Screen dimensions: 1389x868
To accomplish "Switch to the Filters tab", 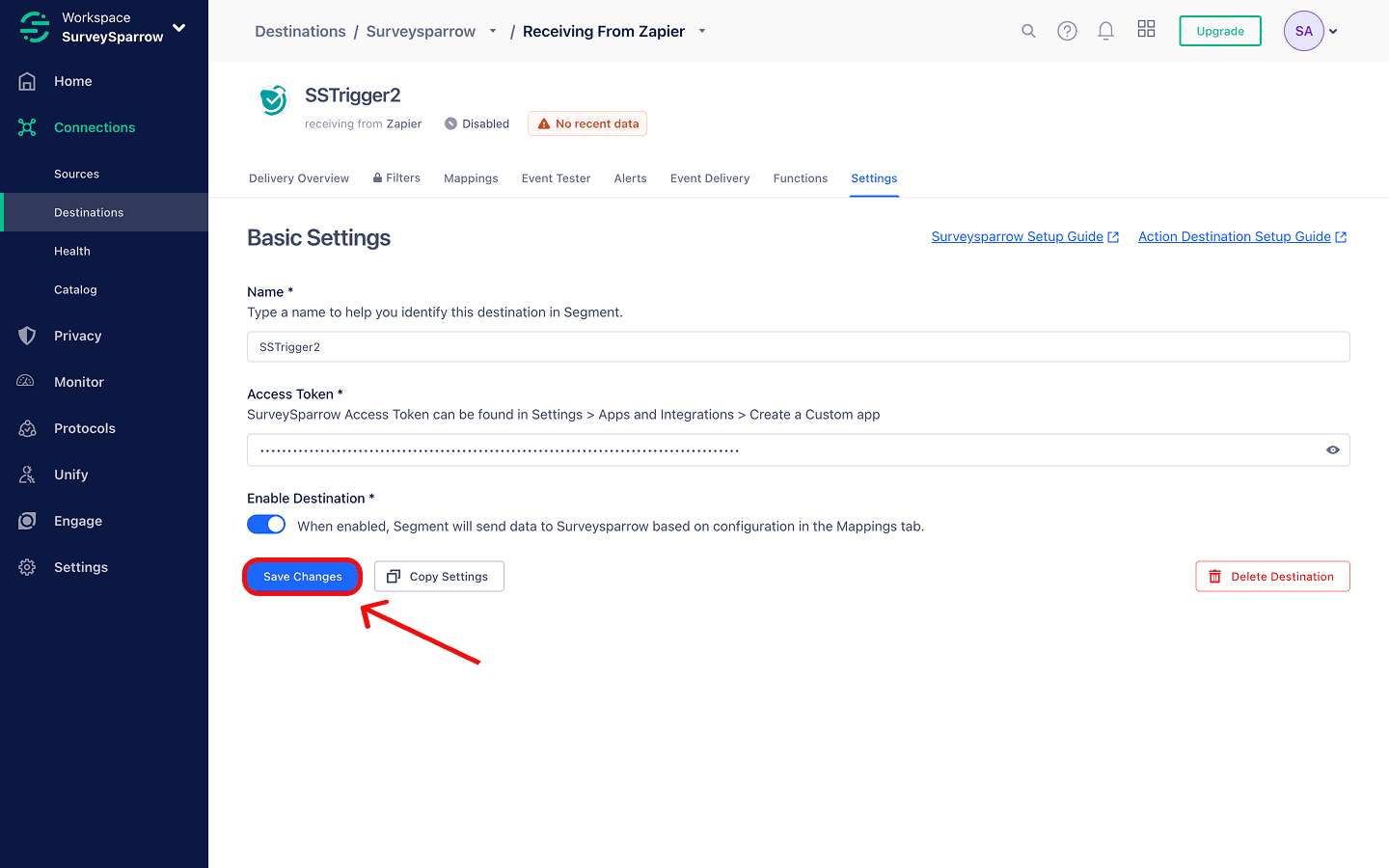I will [x=396, y=178].
